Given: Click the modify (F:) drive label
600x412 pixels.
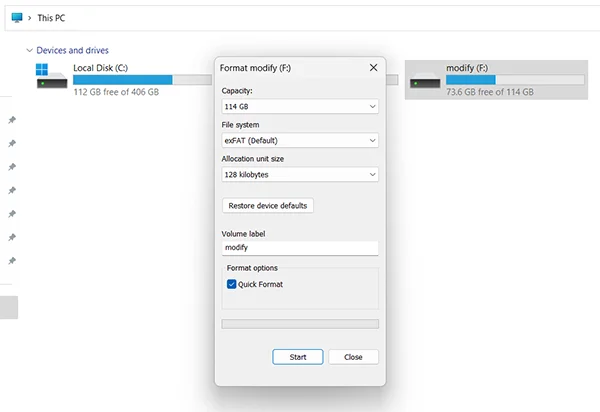Looking at the screenshot, I should click(467, 68).
